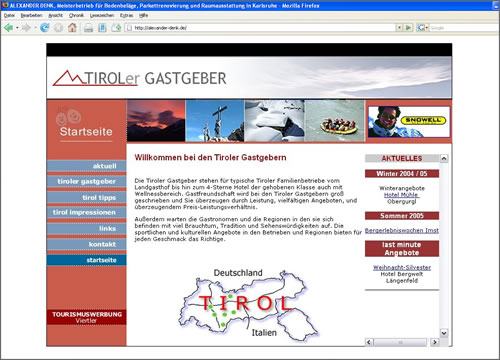Open the tirol impressionen navigation item
Viewport: 500px width, 360px height.
click(x=87, y=212)
